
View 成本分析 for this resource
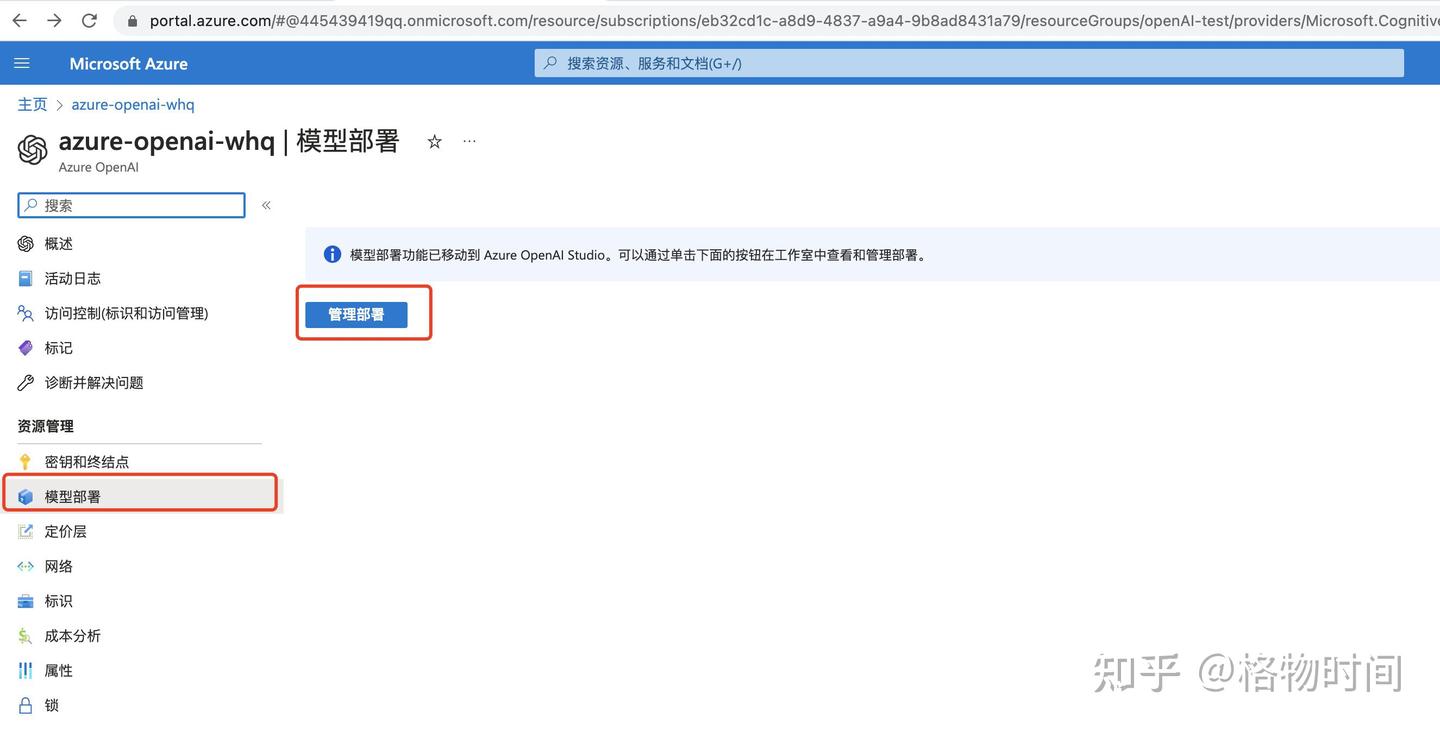(x=72, y=635)
